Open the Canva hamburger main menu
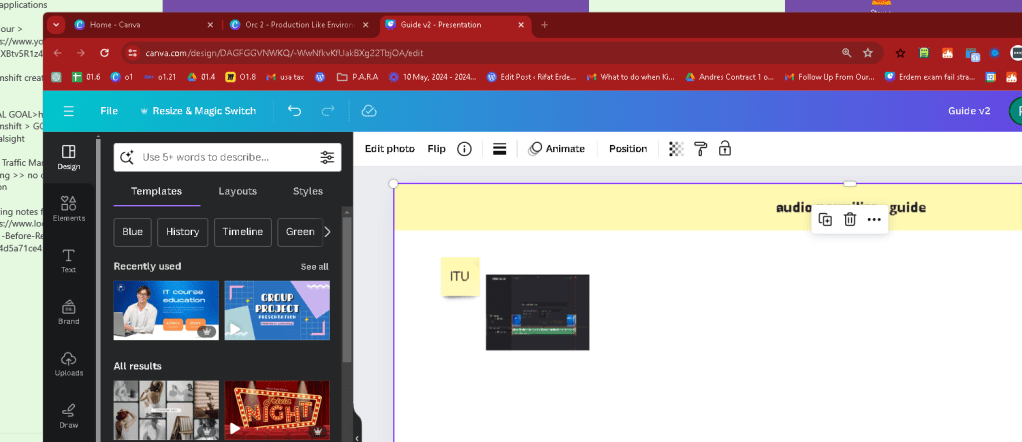Screen dimensions: 1022x442 68,111
